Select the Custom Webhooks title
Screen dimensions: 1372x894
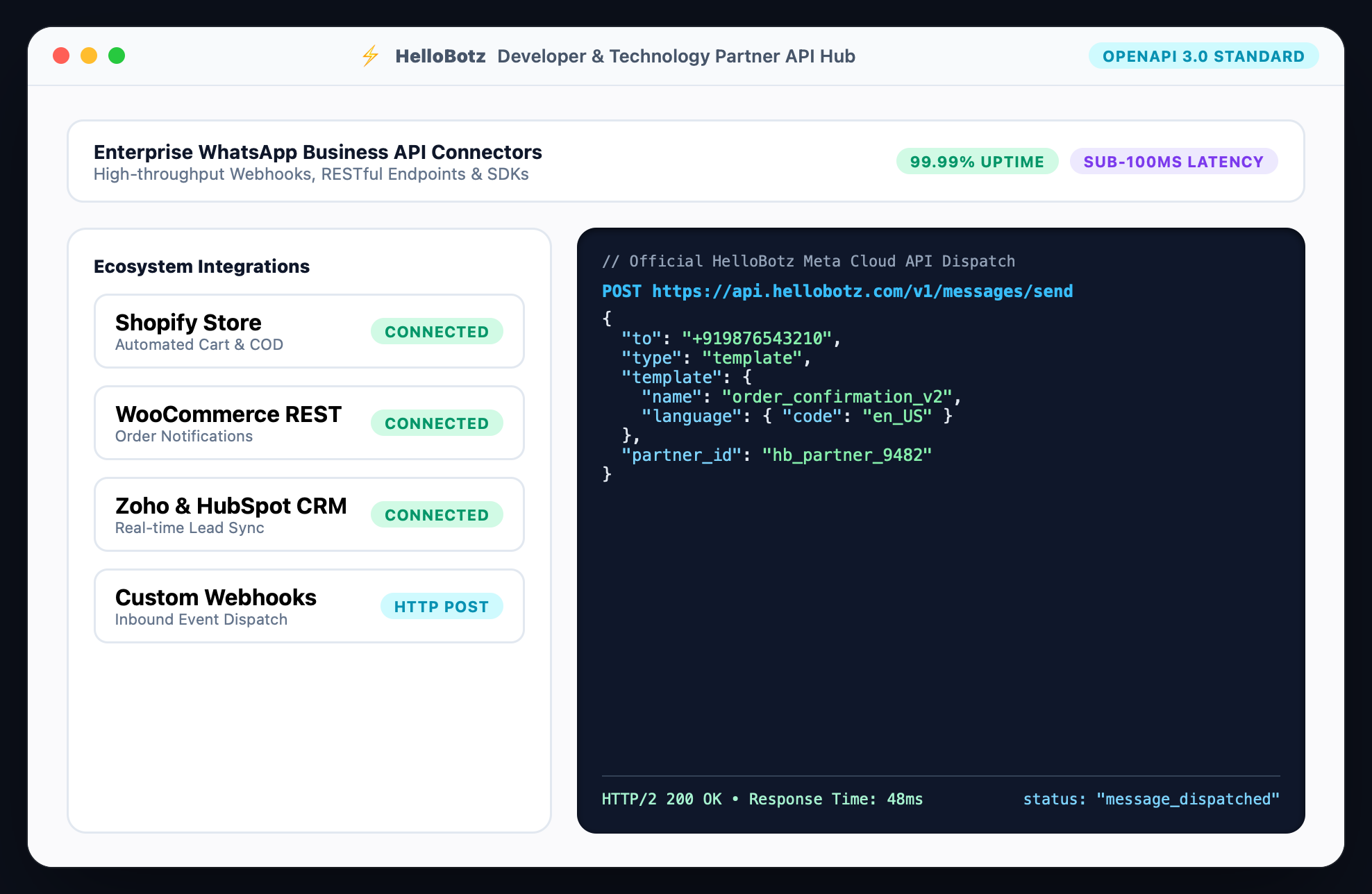216,598
